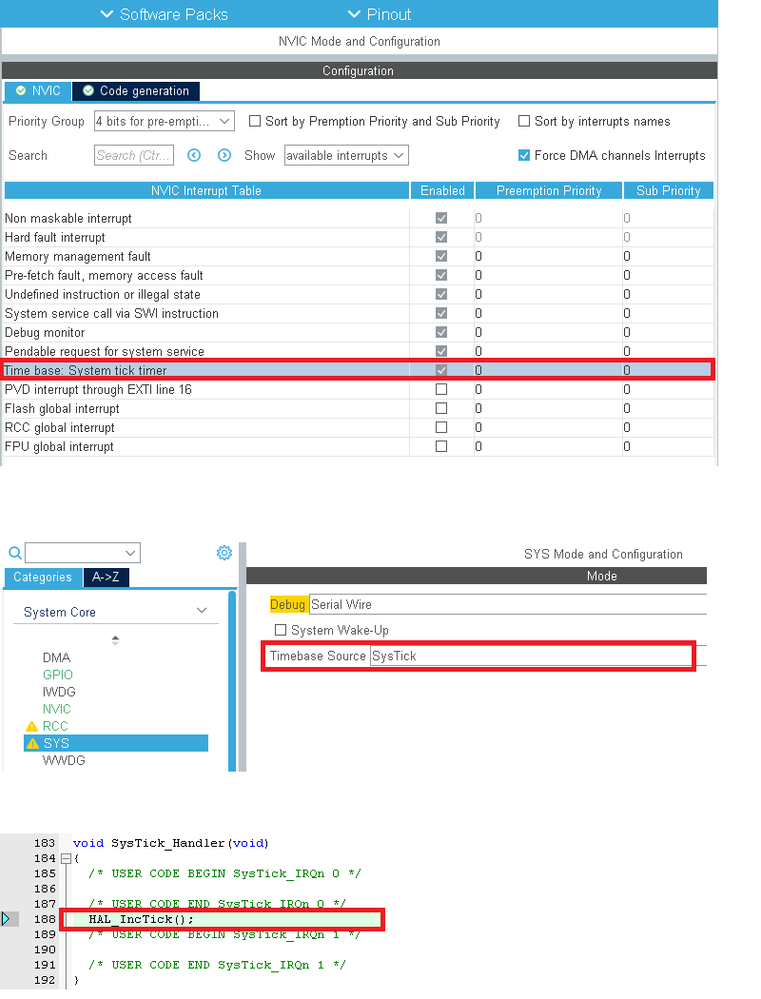Click the Enabled column header
This screenshot has width=761, height=999.
tap(442, 190)
